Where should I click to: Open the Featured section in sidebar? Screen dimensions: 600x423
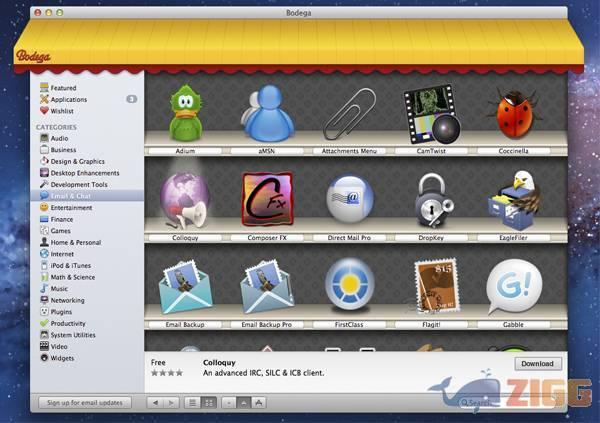pos(63,88)
